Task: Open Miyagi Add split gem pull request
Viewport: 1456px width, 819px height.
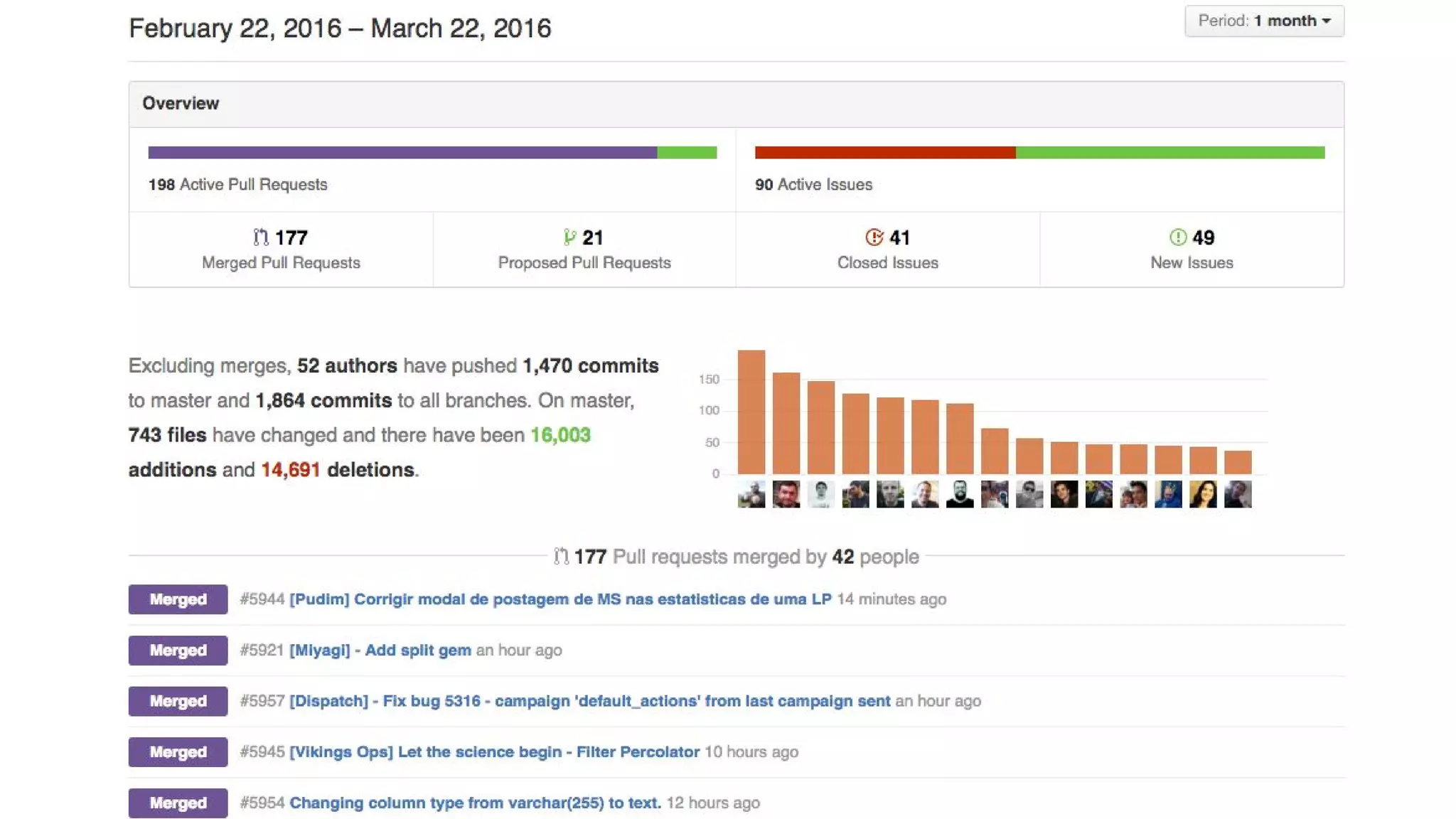Action: (x=380, y=650)
